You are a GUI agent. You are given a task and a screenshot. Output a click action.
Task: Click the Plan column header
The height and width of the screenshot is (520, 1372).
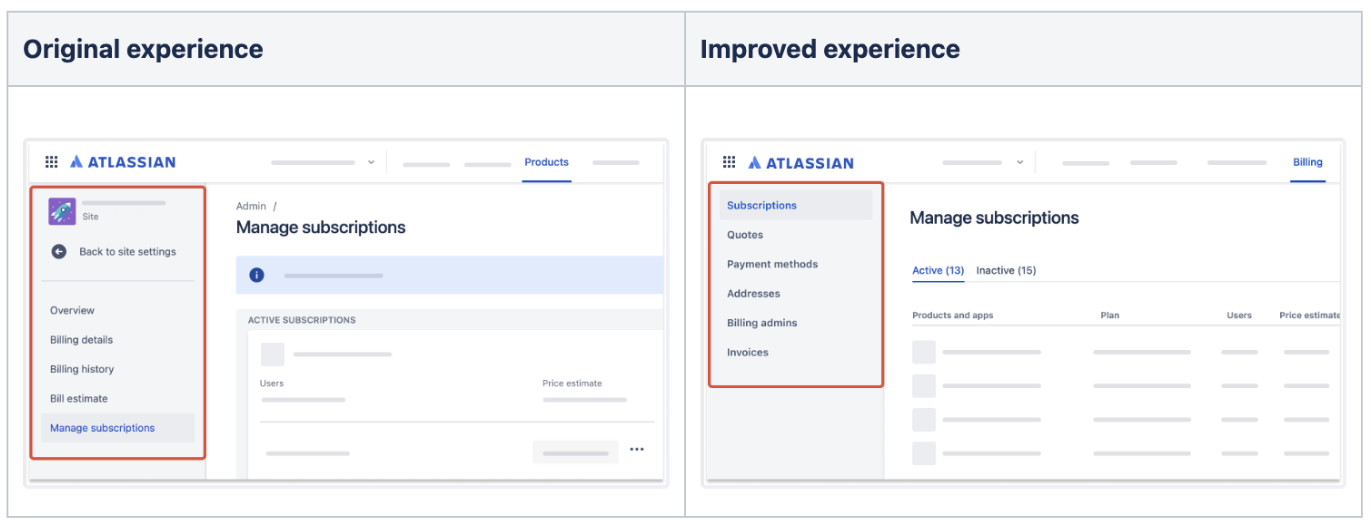[1110, 315]
